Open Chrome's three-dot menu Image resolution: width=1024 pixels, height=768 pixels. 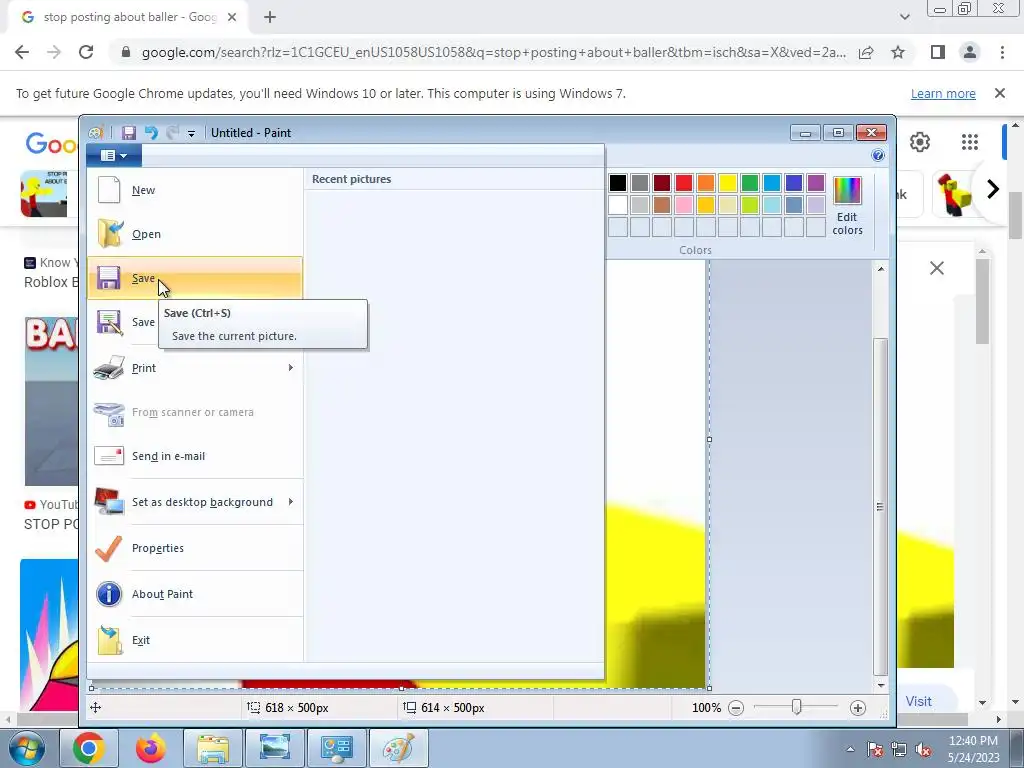[x=1002, y=52]
